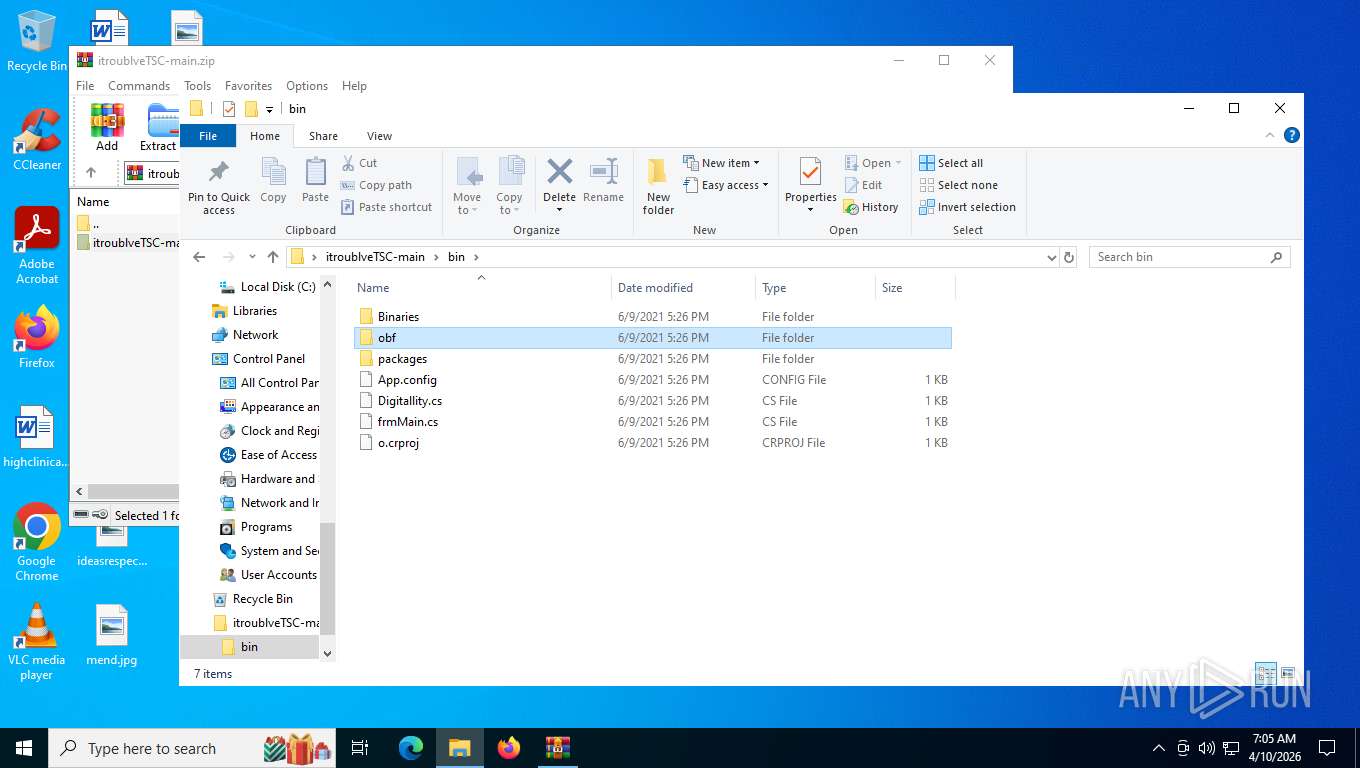Open Properties of selected item

810,186
